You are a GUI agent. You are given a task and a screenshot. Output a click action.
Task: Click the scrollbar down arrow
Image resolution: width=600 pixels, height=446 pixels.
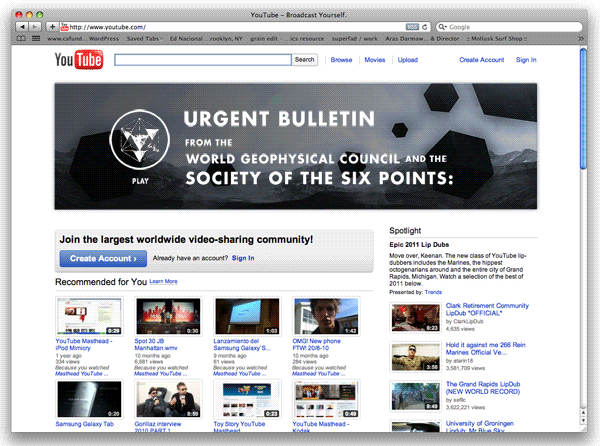click(x=583, y=420)
